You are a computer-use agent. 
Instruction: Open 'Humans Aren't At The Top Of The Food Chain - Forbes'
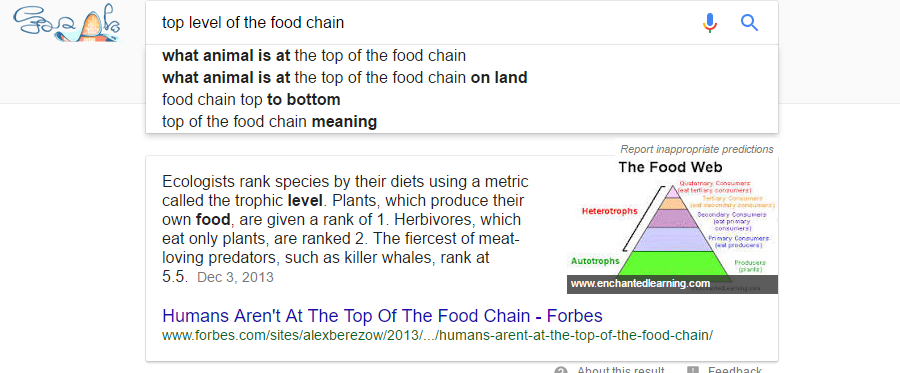[382, 316]
